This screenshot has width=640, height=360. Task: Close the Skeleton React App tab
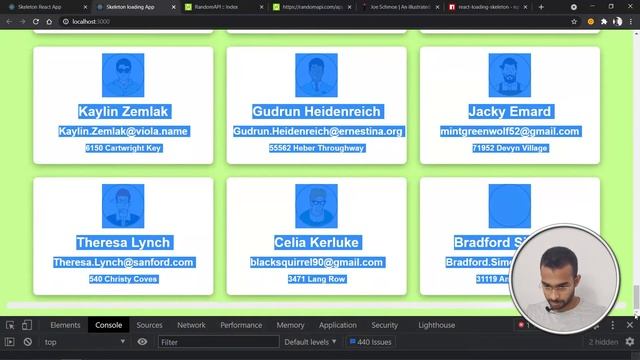coord(85,7)
